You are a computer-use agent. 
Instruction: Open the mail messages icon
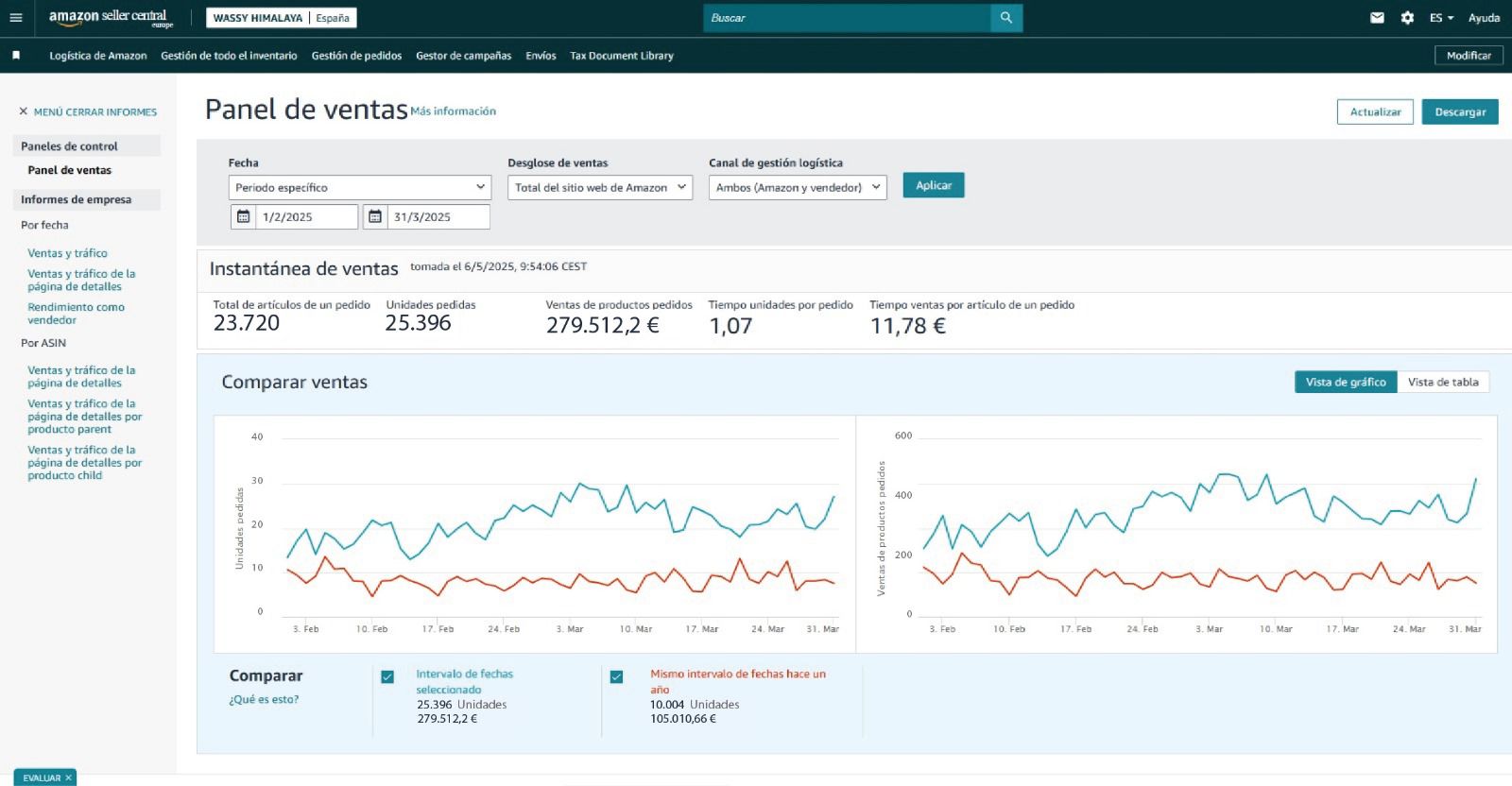point(1377,18)
